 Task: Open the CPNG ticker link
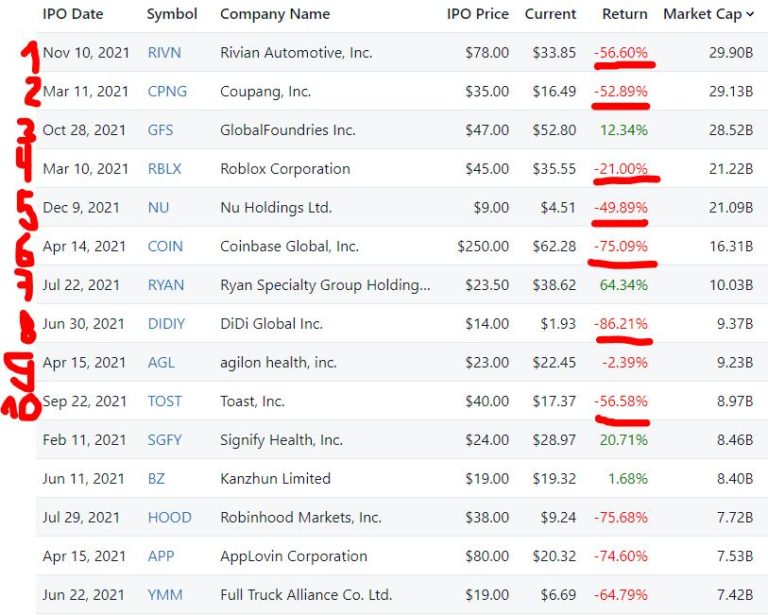(166, 91)
